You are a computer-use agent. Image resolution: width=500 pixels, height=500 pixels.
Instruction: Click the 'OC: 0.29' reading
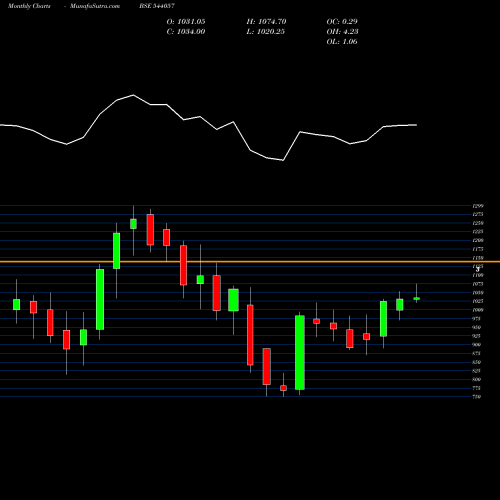click(342, 22)
